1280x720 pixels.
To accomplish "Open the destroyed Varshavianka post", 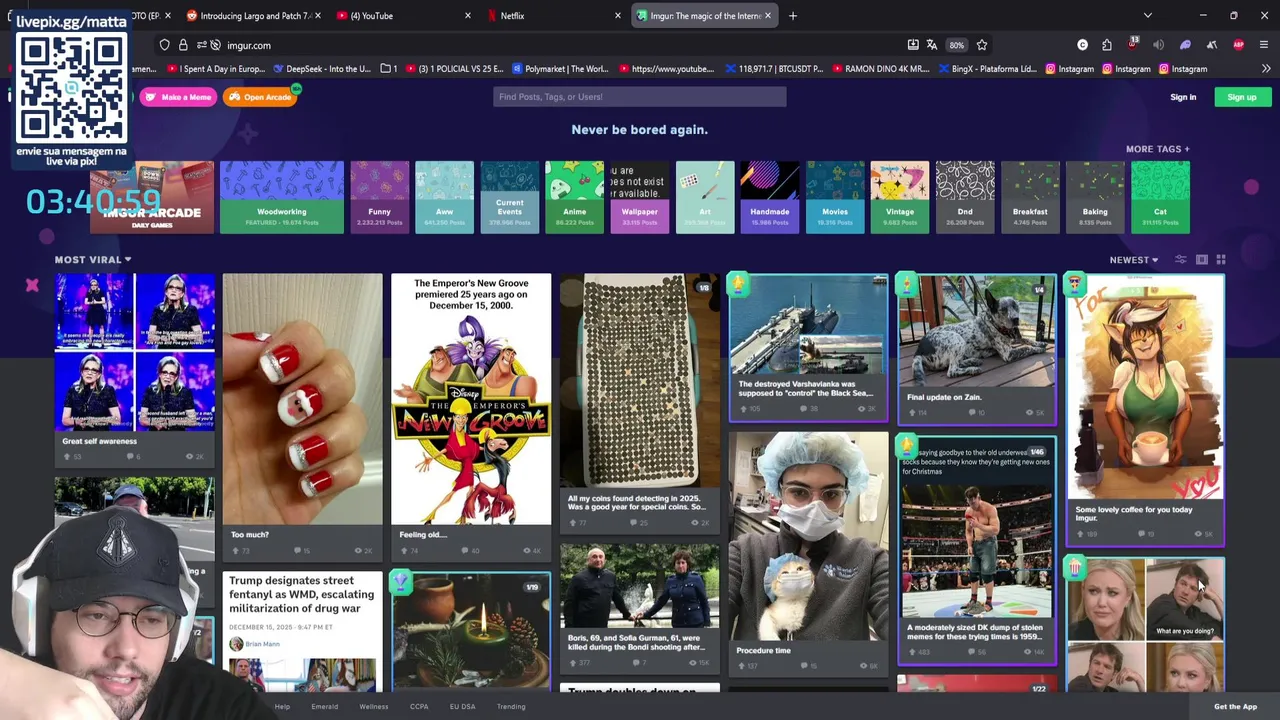I will pyautogui.click(x=808, y=347).
